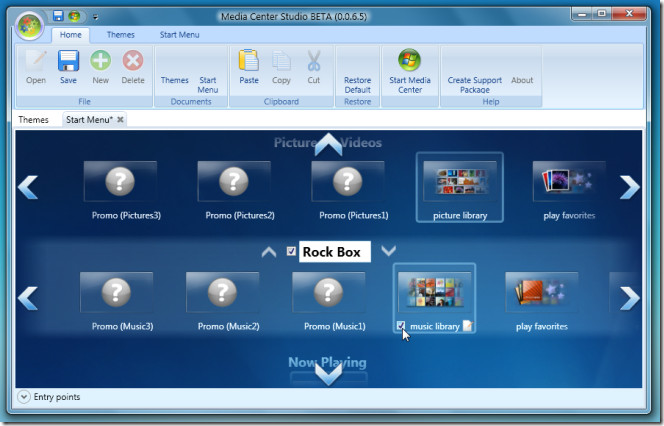Screen dimensions: 664x426
Task: Move music row right with arrow
Action: [630, 298]
